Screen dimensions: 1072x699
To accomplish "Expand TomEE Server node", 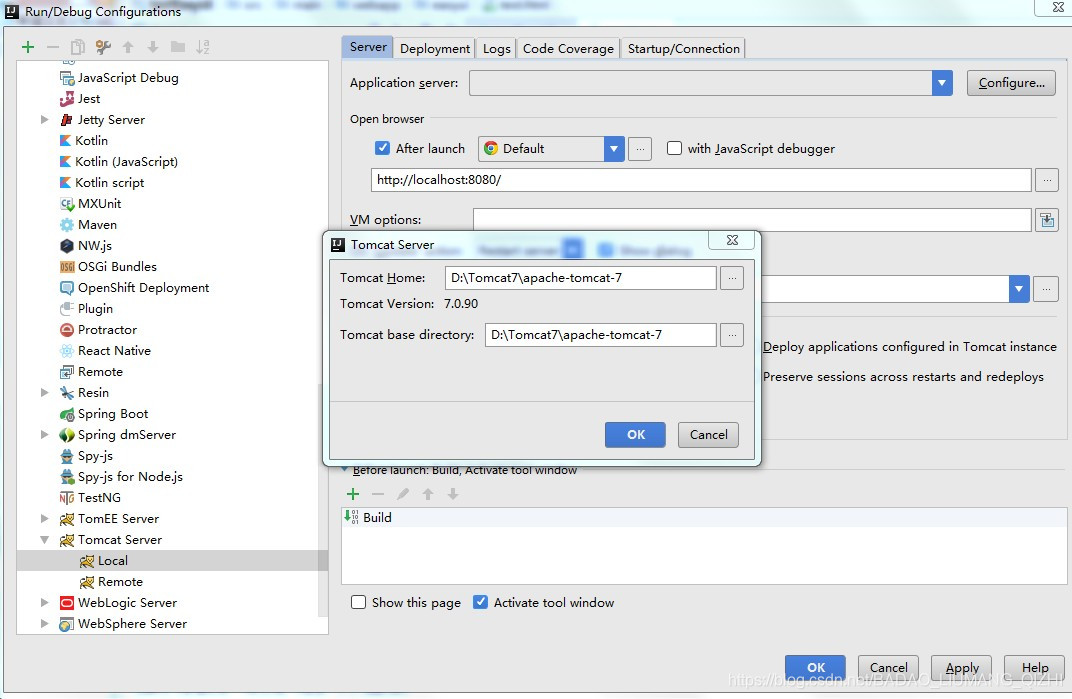I will [x=44, y=518].
